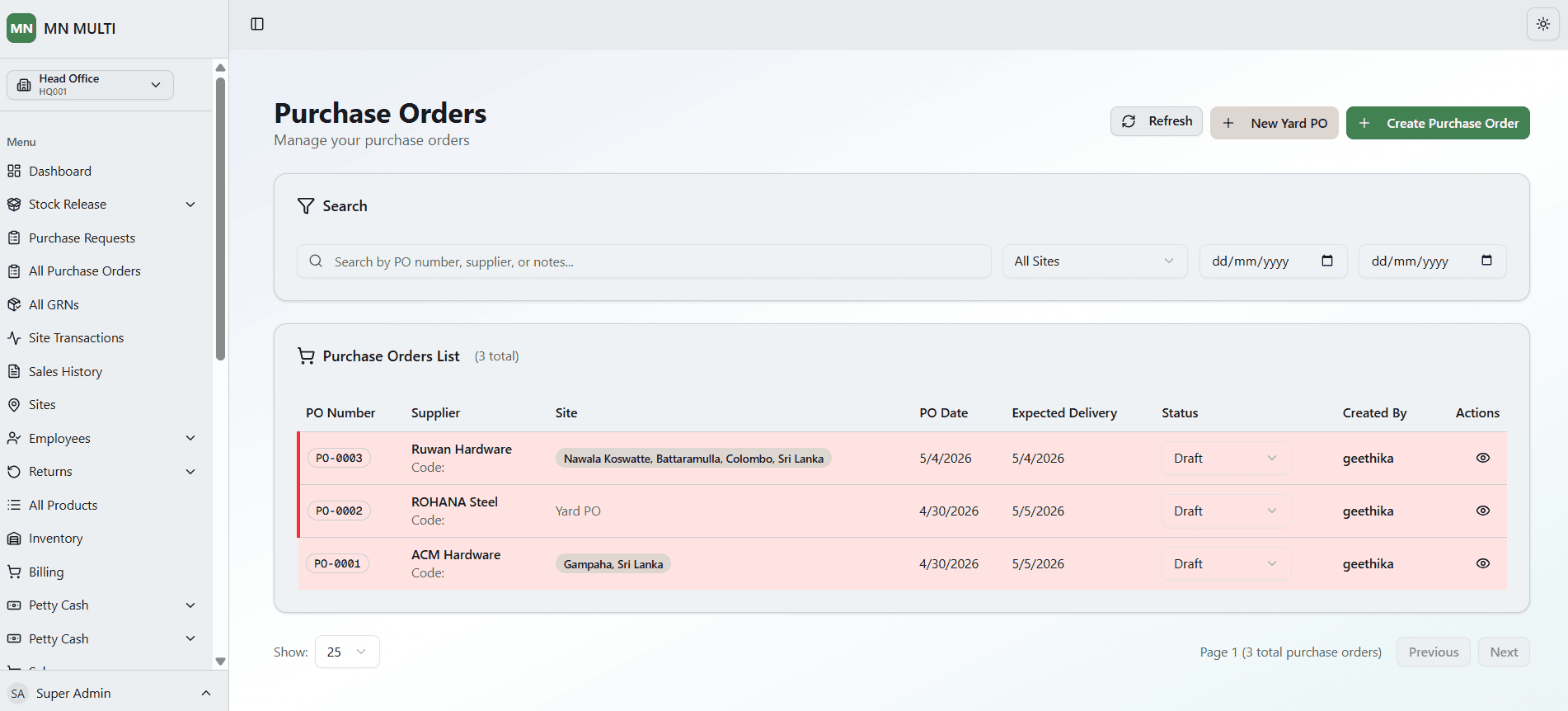Viewport: 1568px width, 711px height.
Task: Switch theme with the sun icon
Action: click(1543, 24)
